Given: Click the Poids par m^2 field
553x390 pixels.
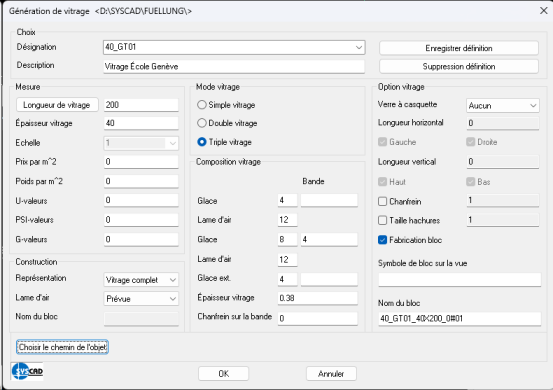Looking at the screenshot, I should (141, 181).
